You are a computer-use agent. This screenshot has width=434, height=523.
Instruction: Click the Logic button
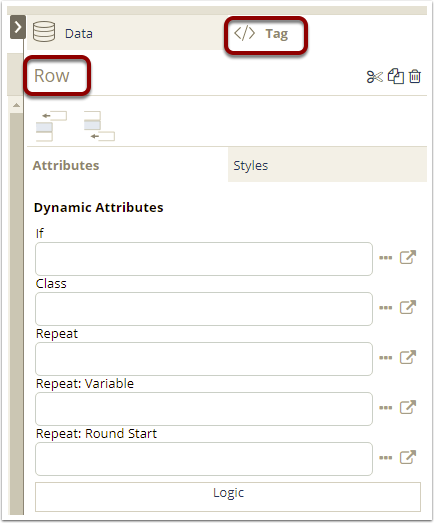click(x=228, y=497)
